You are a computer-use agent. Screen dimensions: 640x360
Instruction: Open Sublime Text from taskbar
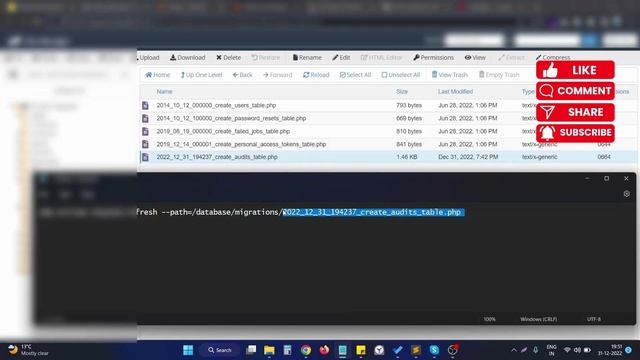(x=416, y=350)
